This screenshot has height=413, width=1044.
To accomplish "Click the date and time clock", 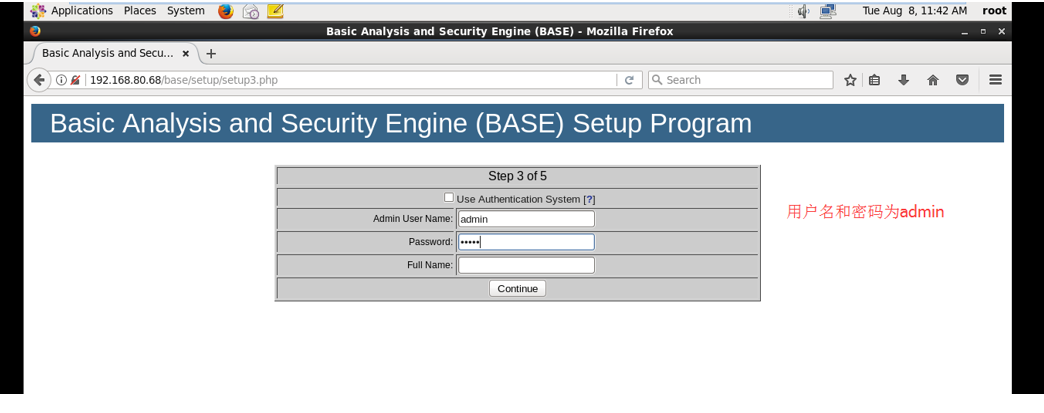I will pos(915,11).
